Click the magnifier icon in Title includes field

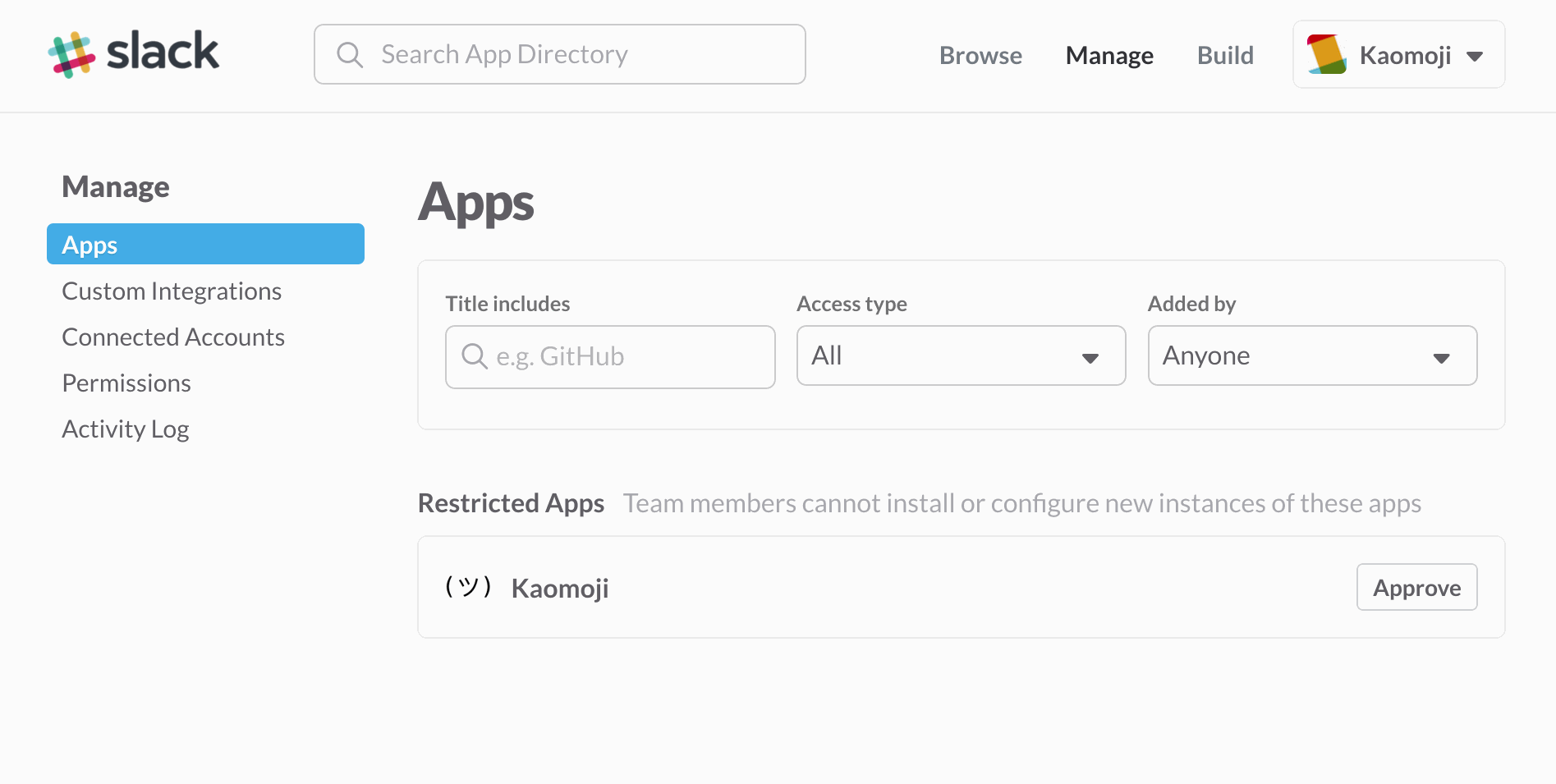475,356
